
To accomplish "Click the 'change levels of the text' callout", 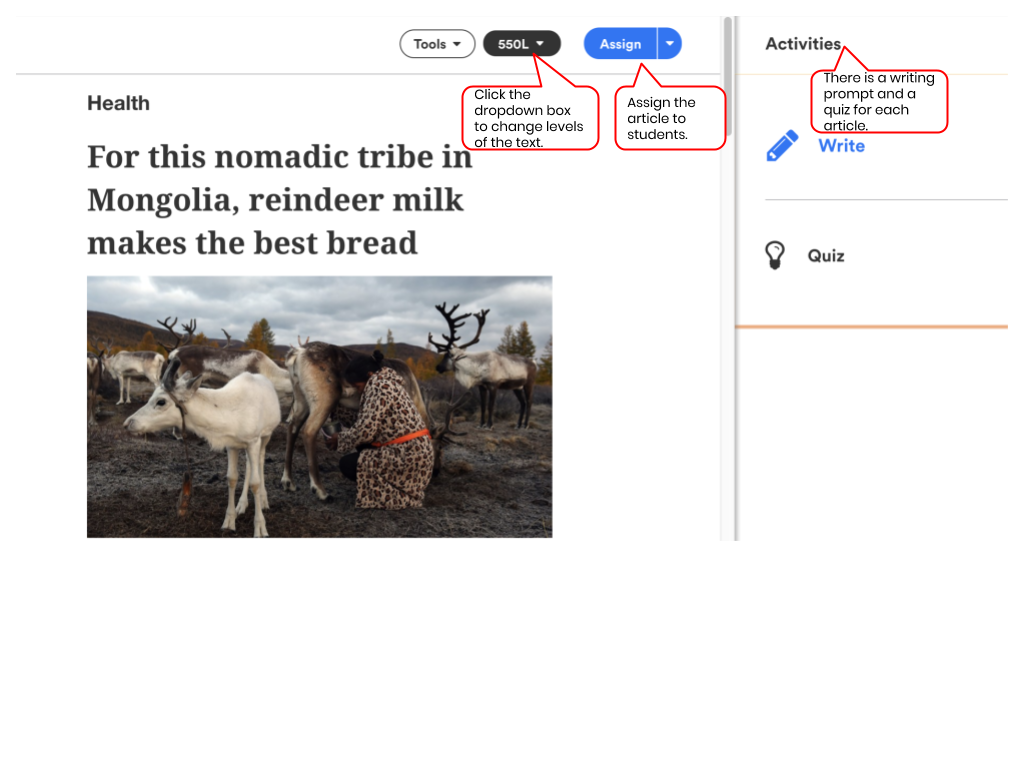I will coord(530,118).
